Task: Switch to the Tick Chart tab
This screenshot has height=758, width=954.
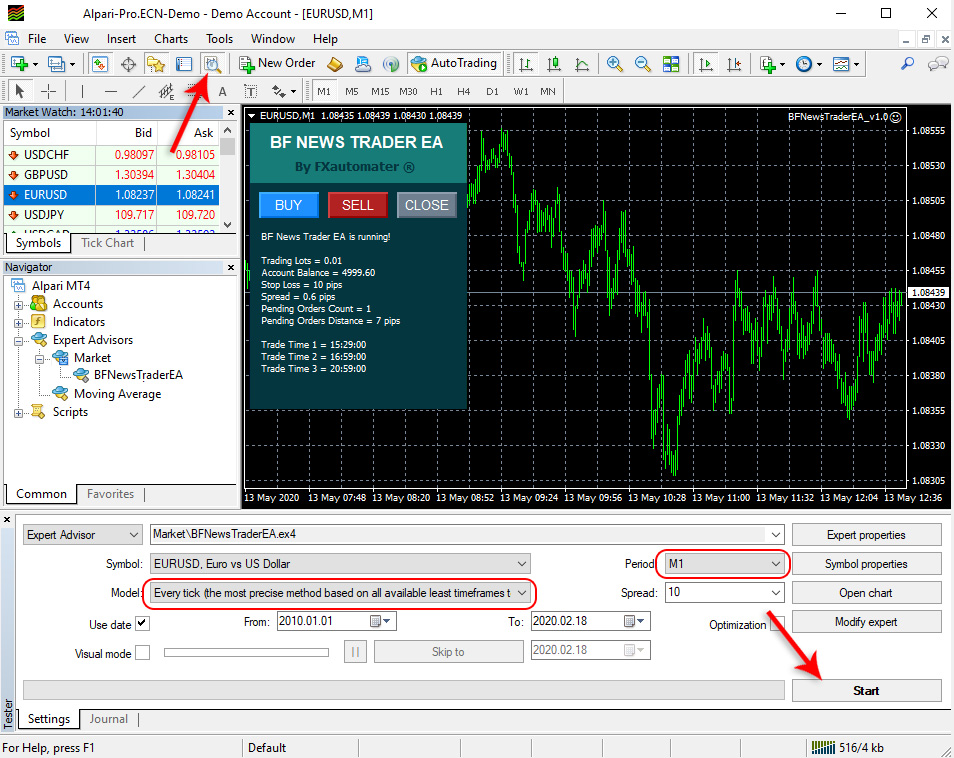Action: point(107,243)
